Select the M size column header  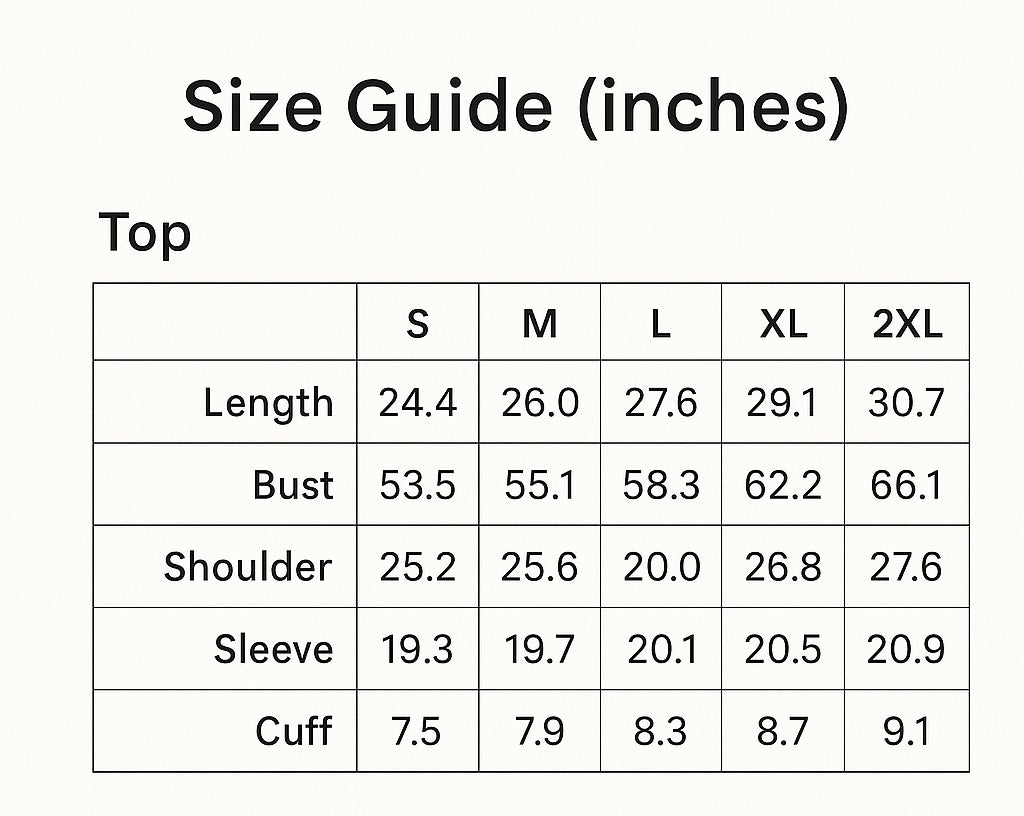click(x=540, y=324)
